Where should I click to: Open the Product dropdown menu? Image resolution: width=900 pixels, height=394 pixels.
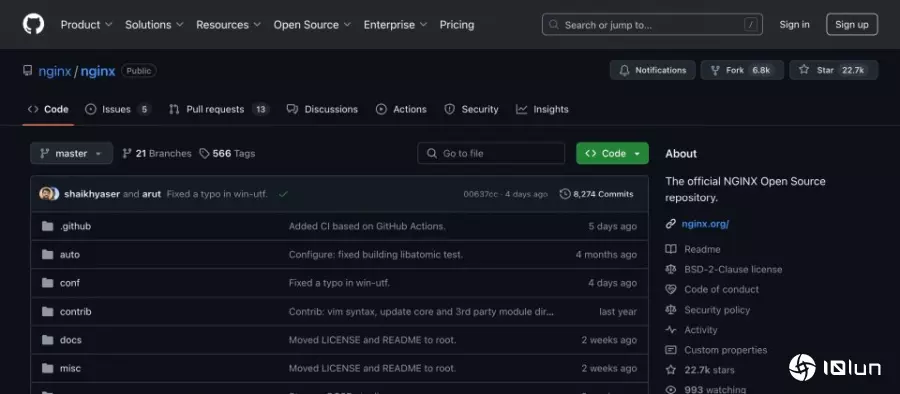pyautogui.click(x=86, y=25)
